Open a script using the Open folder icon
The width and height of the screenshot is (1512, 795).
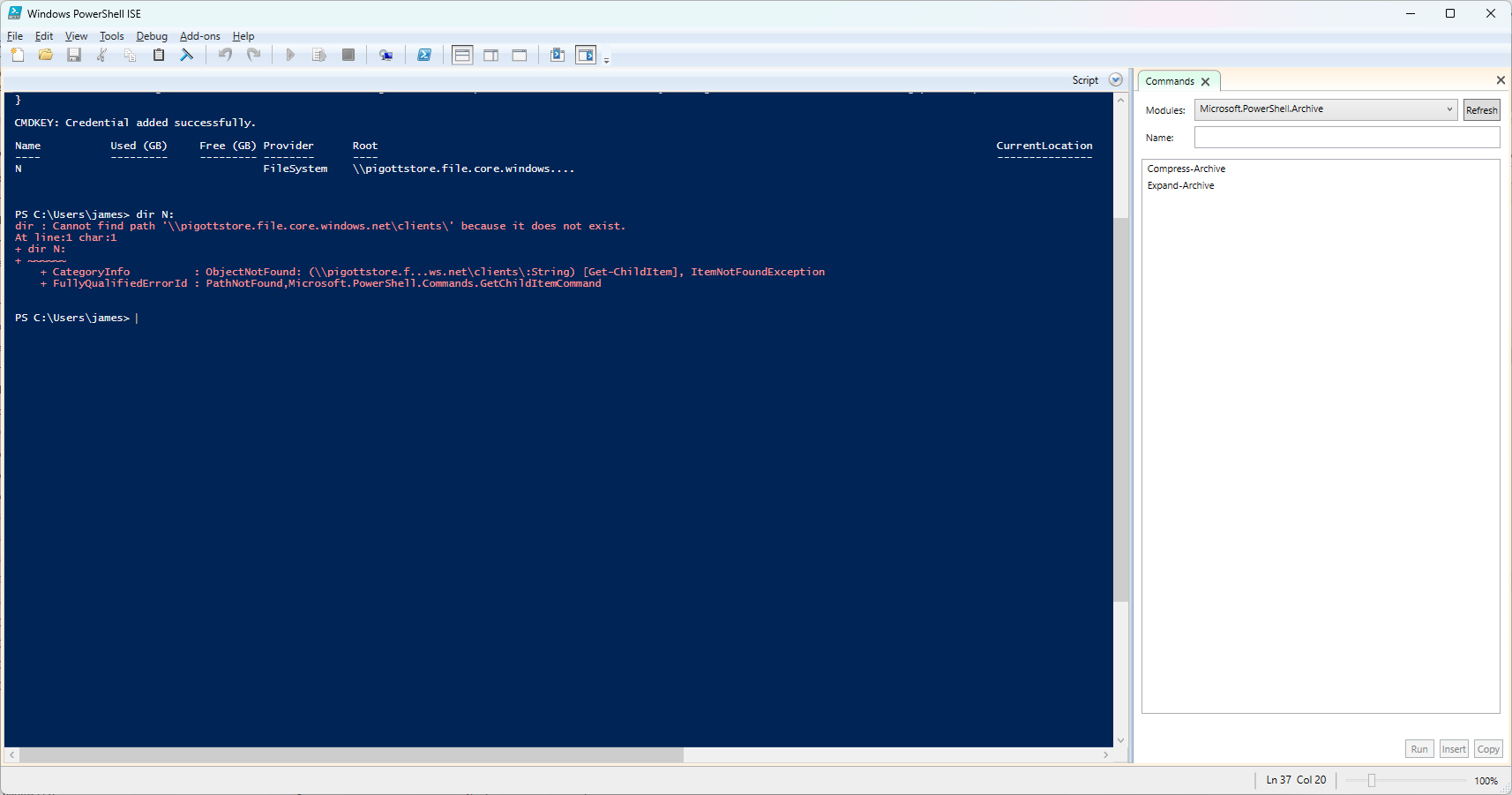click(x=46, y=55)
